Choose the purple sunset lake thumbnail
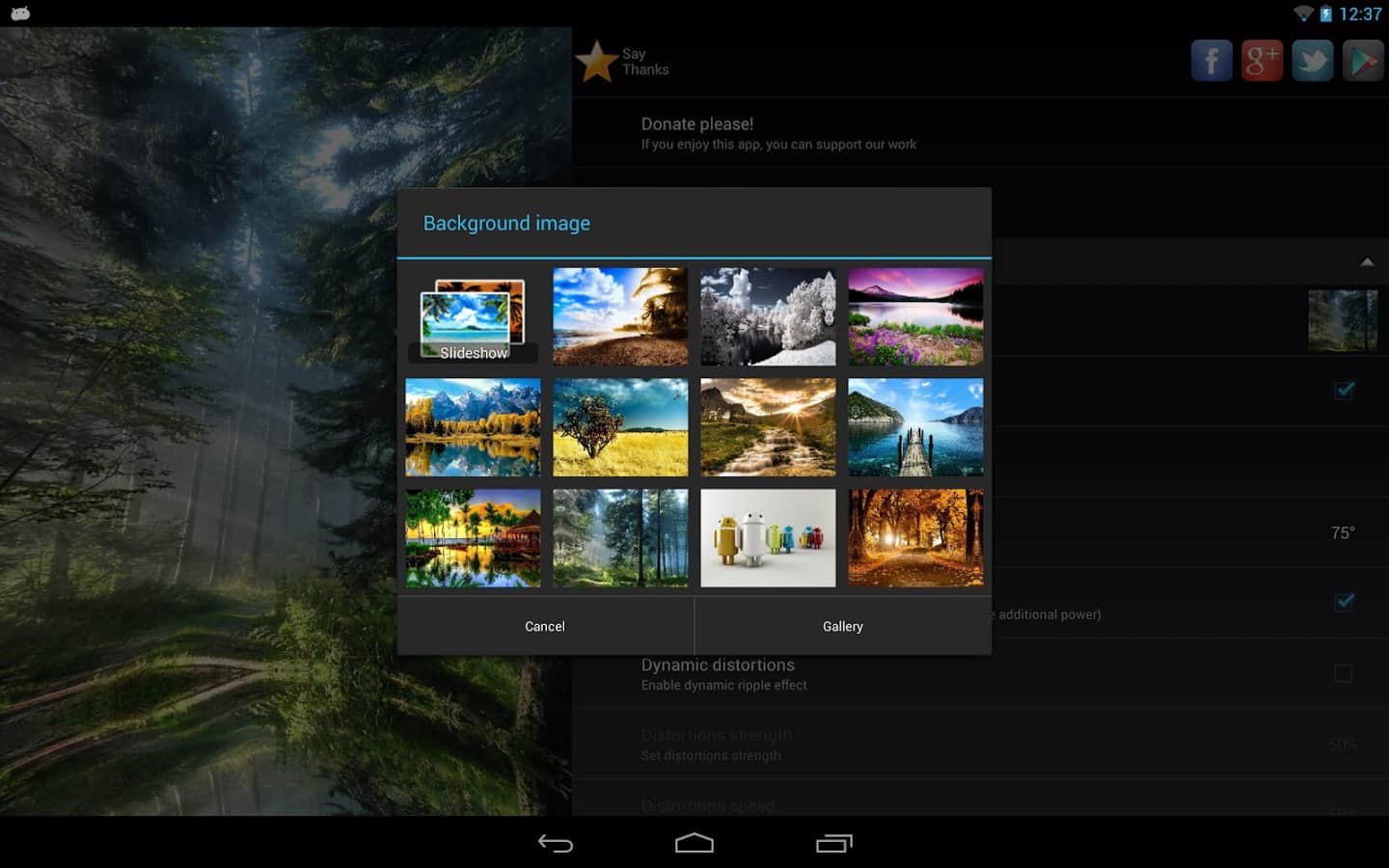Viewport: 1389px width, 868px height. pos(915,316)
